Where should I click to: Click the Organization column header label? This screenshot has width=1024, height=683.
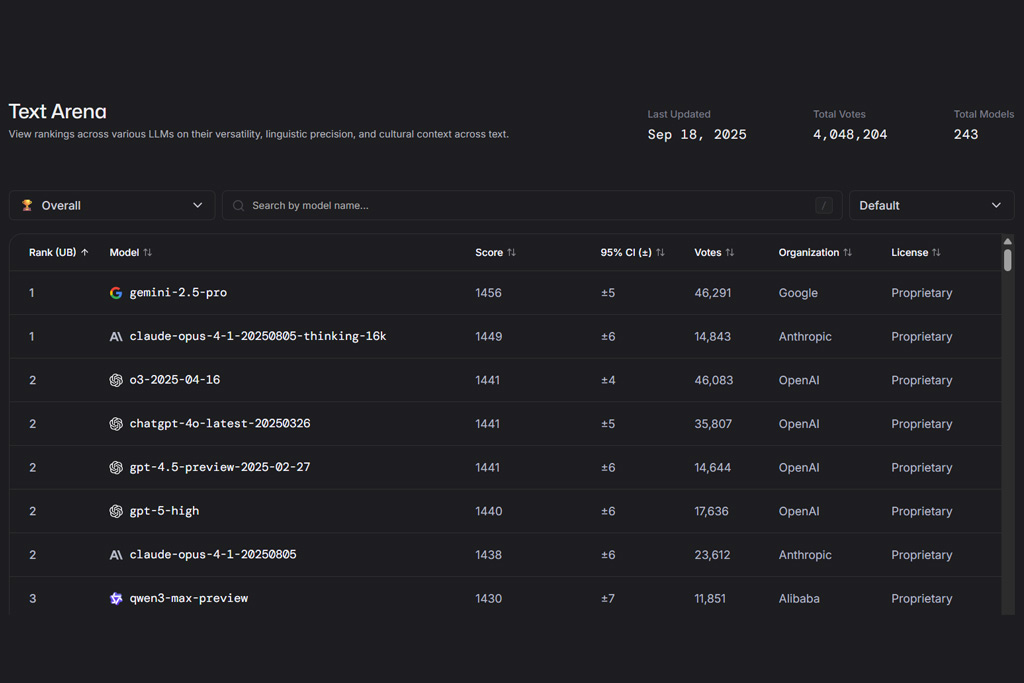(x=808, y=253)
